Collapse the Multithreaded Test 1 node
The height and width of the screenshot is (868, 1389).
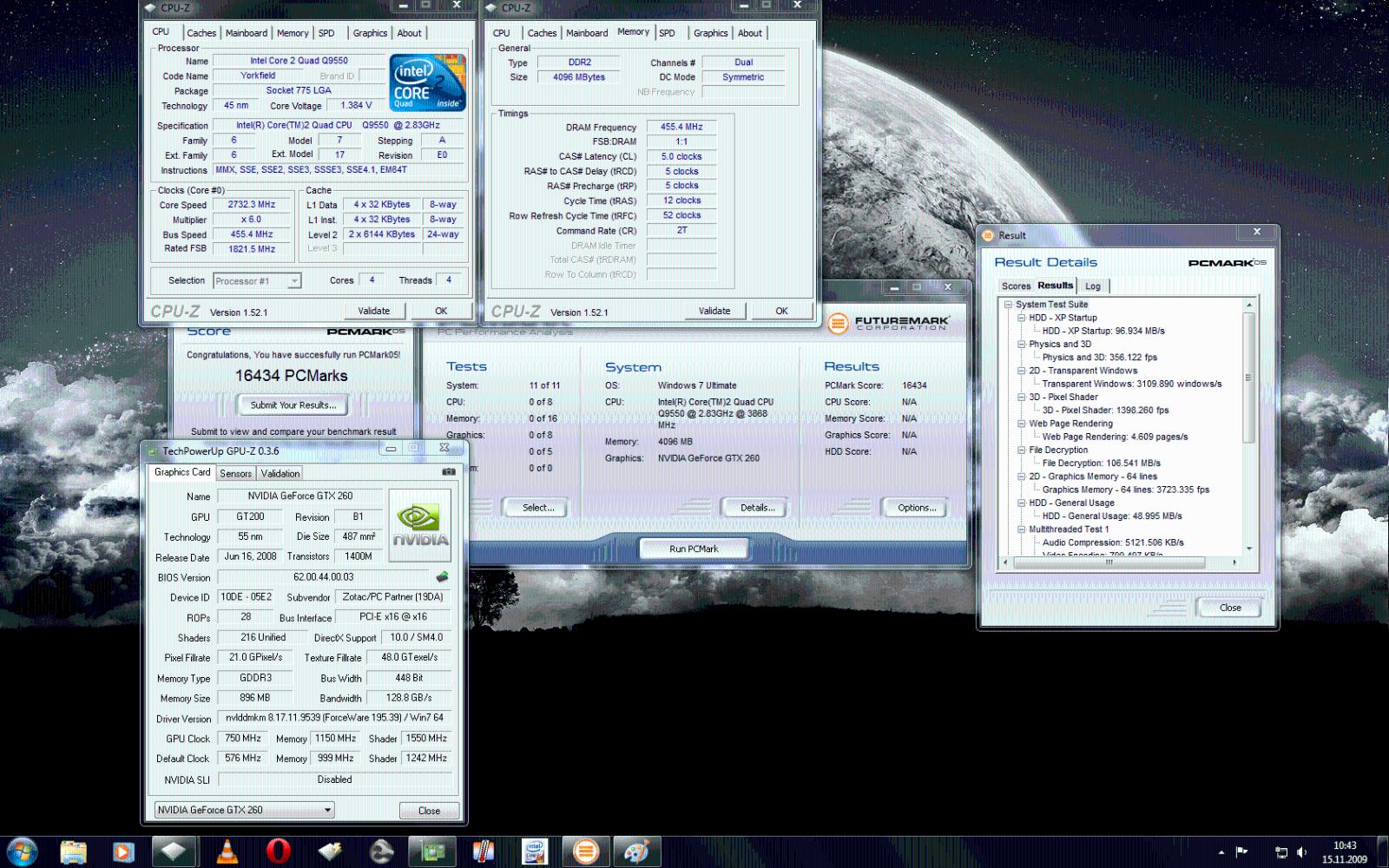pyautogui.click(x=1021, y=529)
